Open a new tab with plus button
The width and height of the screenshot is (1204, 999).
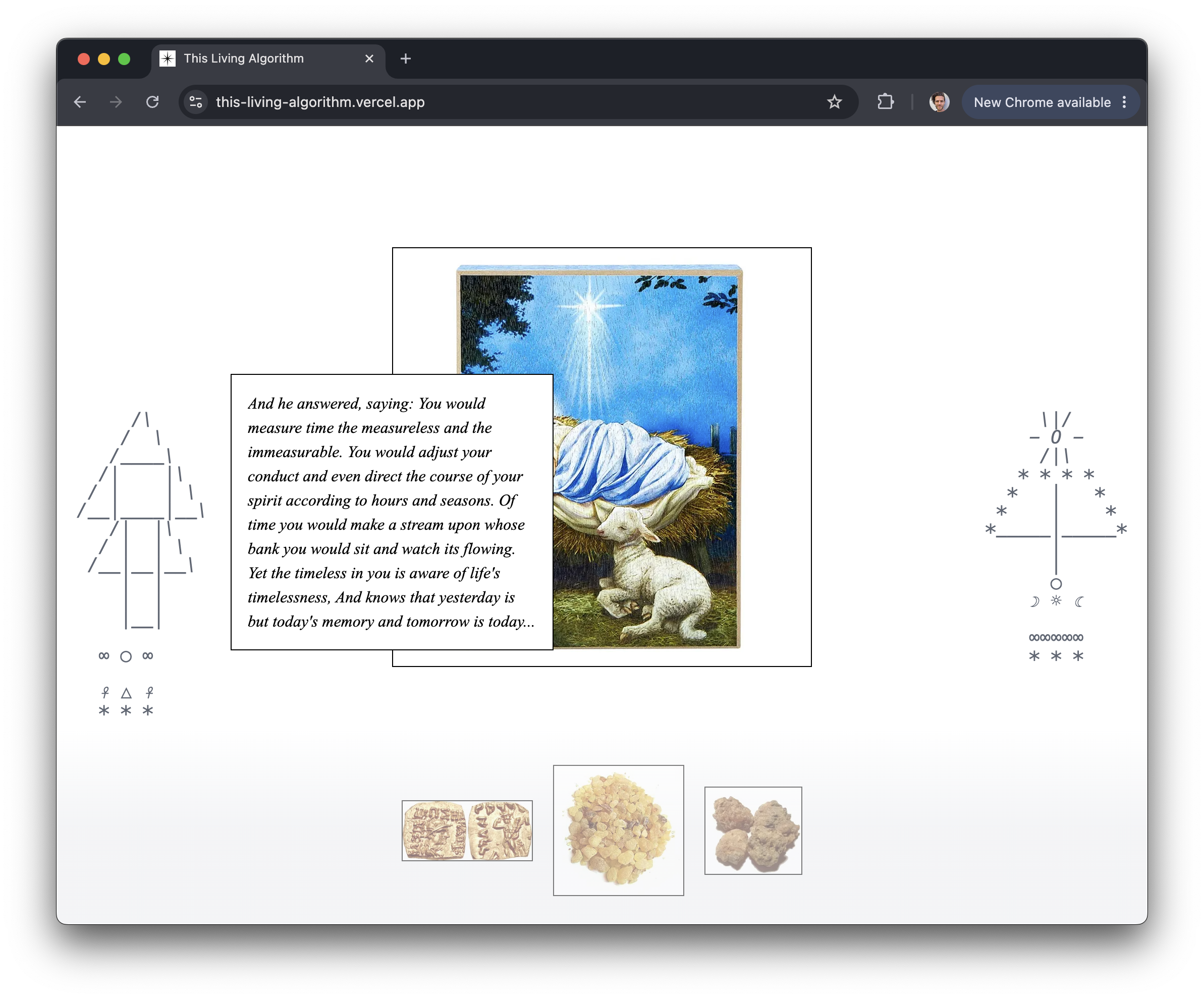405,59
